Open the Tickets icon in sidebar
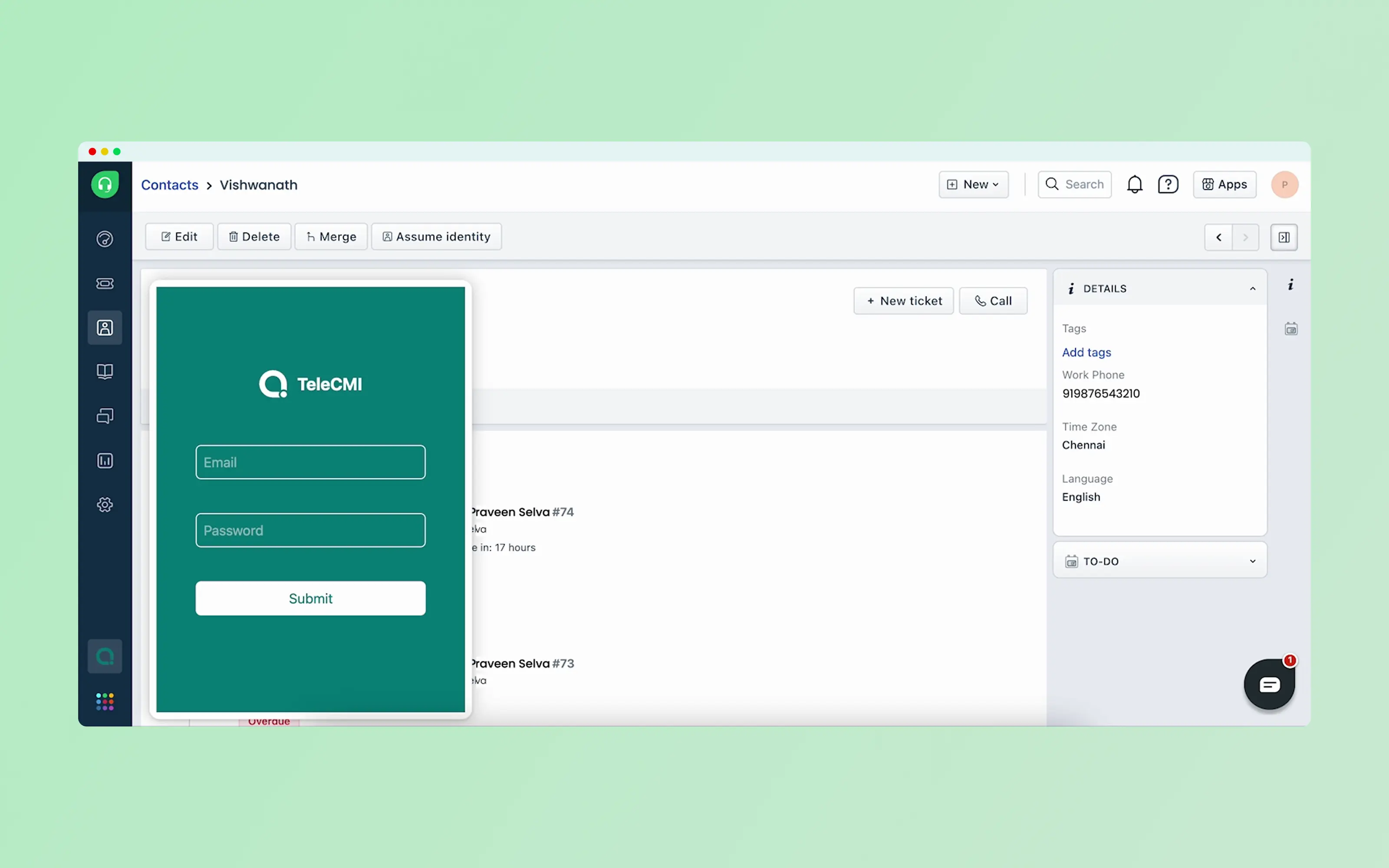The image size is (1389, 868). click(x=105, y=283)
